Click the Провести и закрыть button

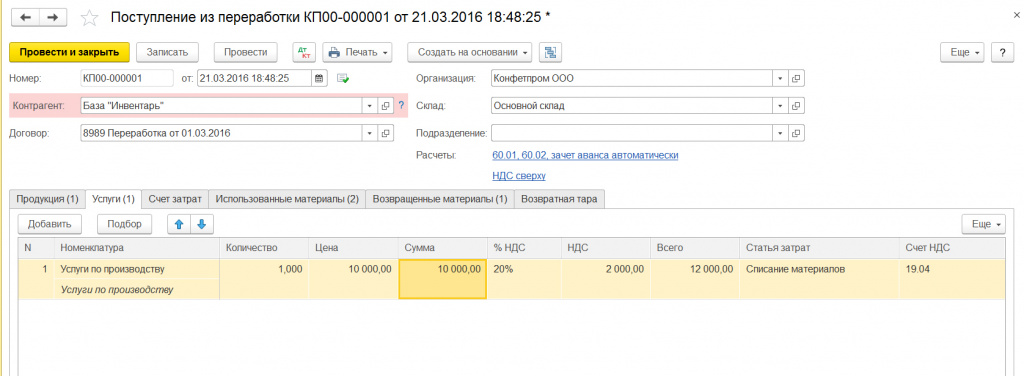click(x=69, y=52)
